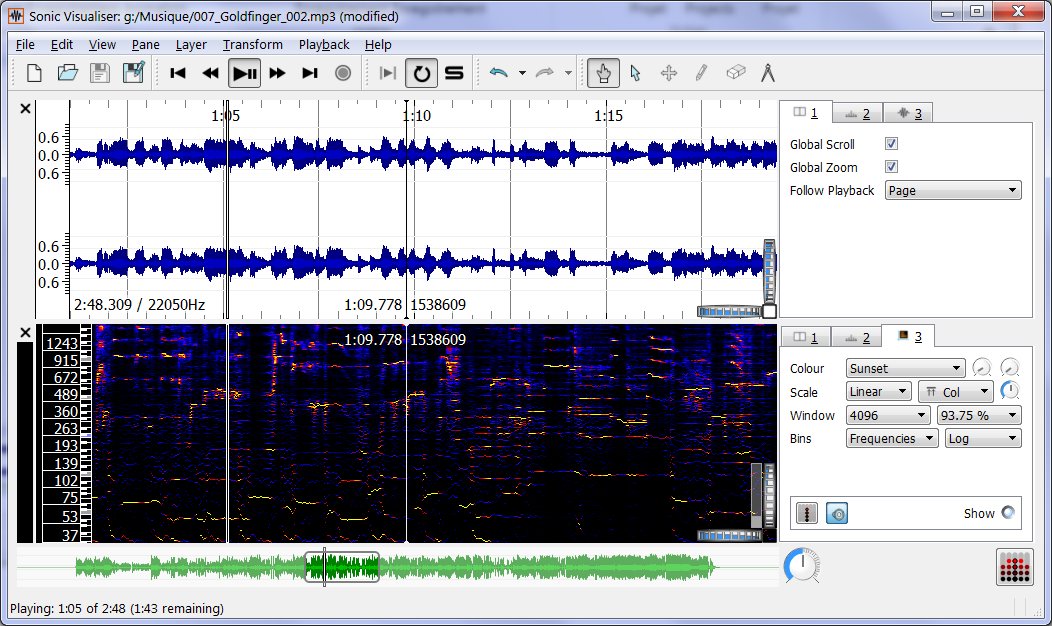Click the green overview waveform selection box

(x=342, y=568)
